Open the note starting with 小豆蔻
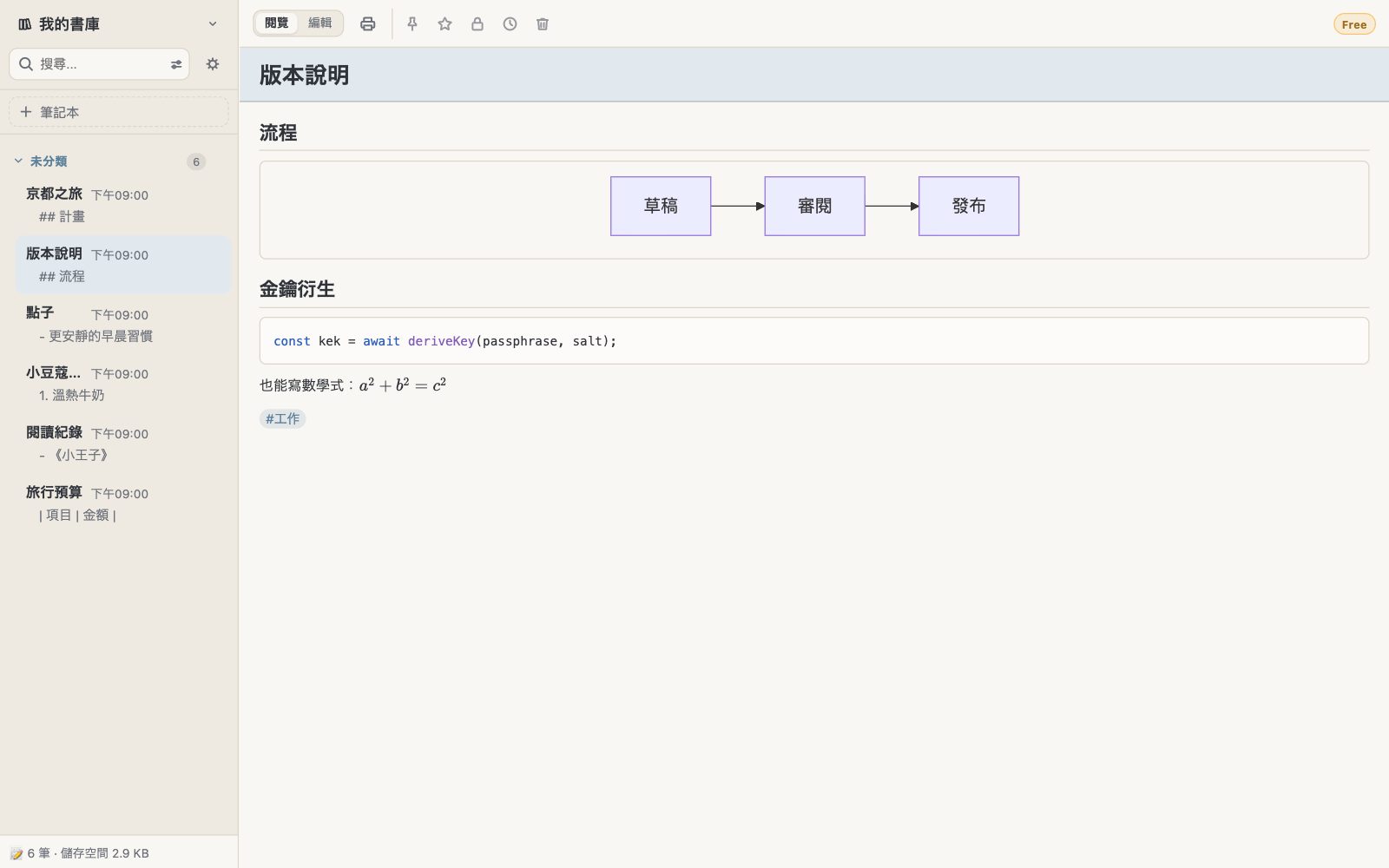This screenshot has height=868, width=1389. (x=123, y=384)
